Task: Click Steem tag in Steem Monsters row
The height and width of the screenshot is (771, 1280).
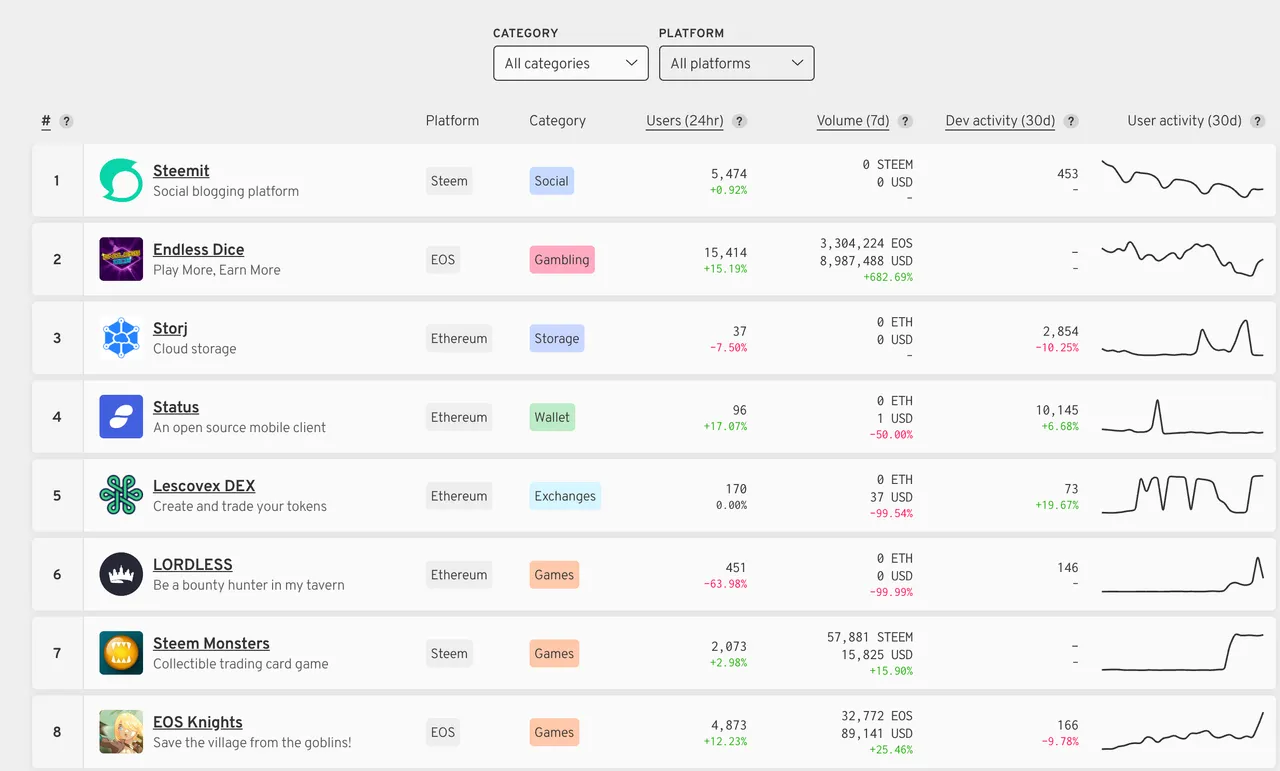Action: click(449, 653)
